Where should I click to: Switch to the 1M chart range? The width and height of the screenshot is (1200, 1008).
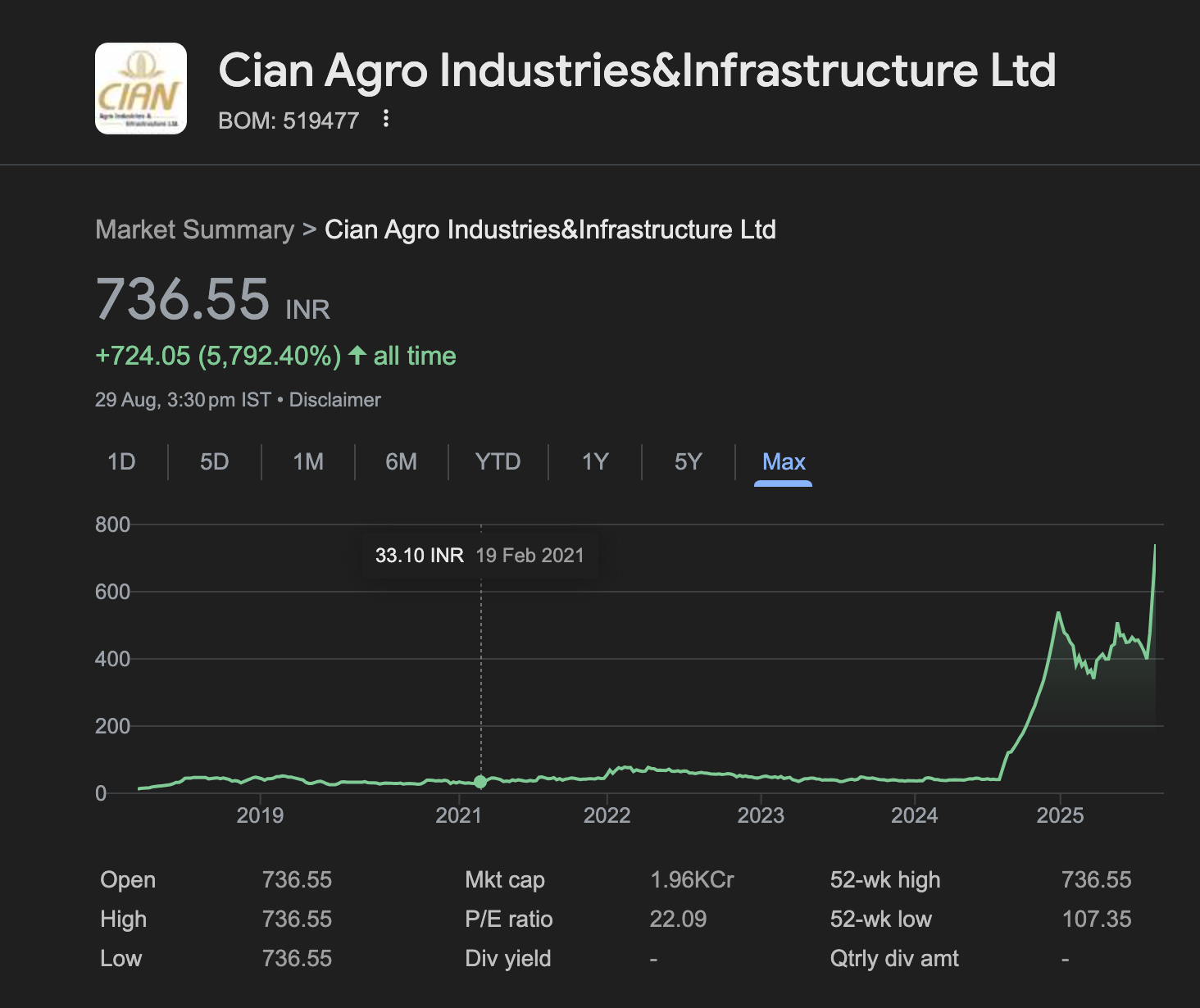(x=308, y=462)
